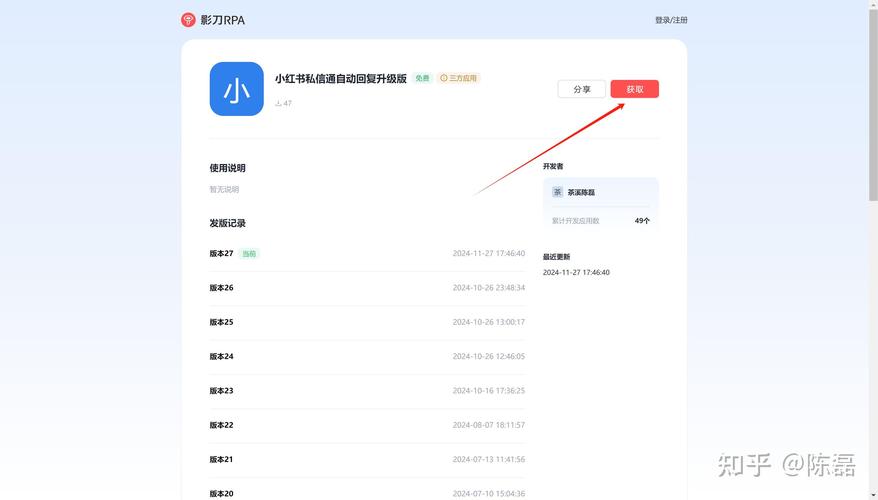Click the developer avatar 茶 icon

point(557,192)
